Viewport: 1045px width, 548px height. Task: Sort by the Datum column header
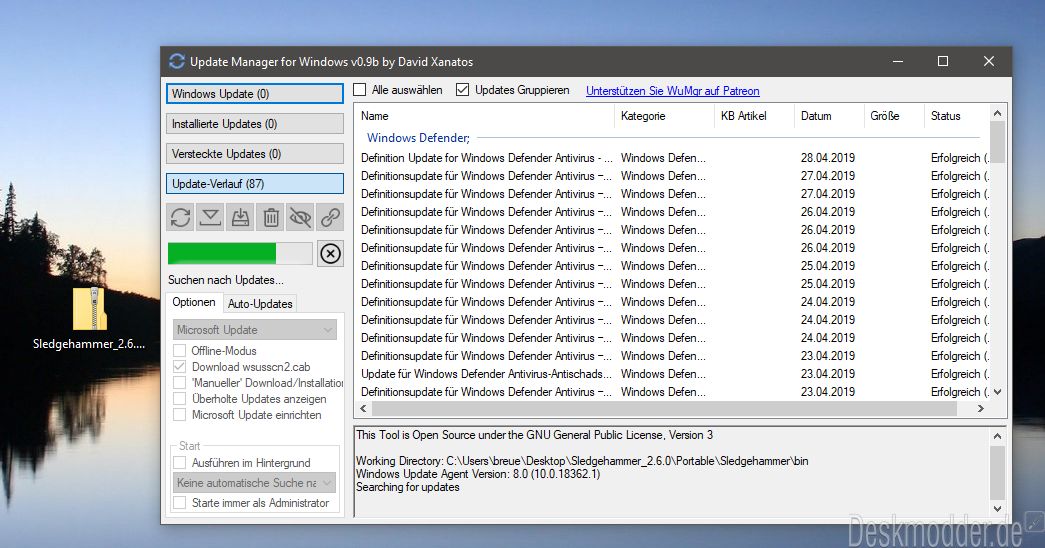(x=828, y=116)
